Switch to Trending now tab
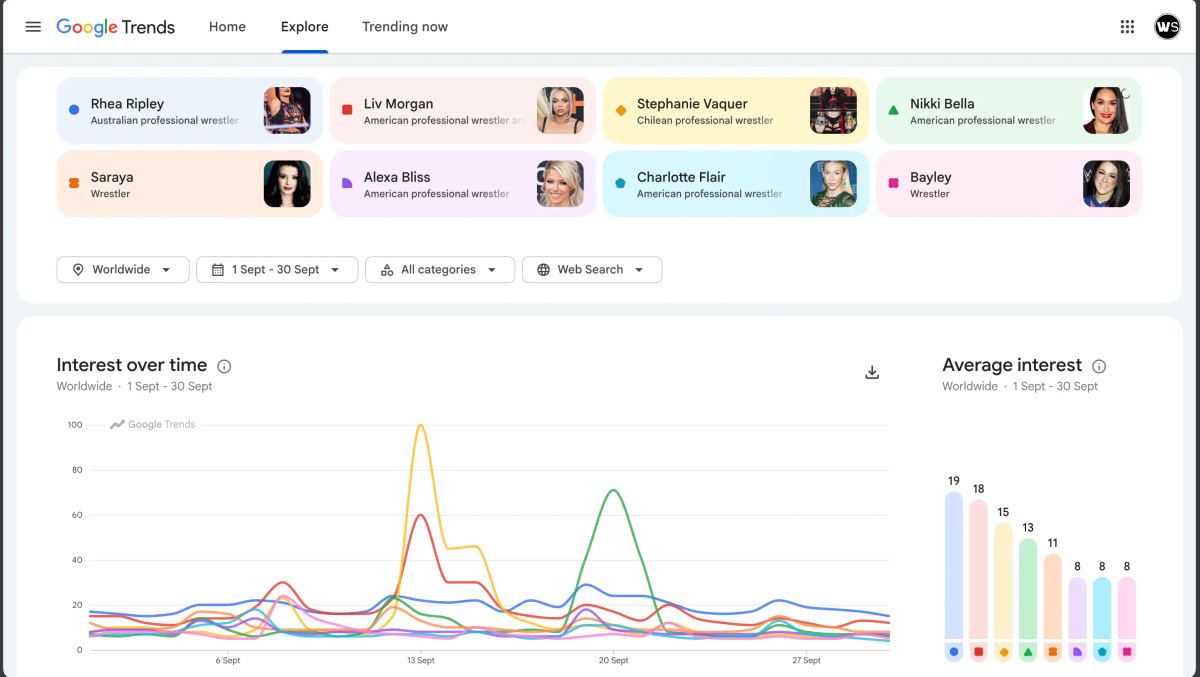Image resolution: width=1200 pixels, height=677 pixels. point(405,27)
